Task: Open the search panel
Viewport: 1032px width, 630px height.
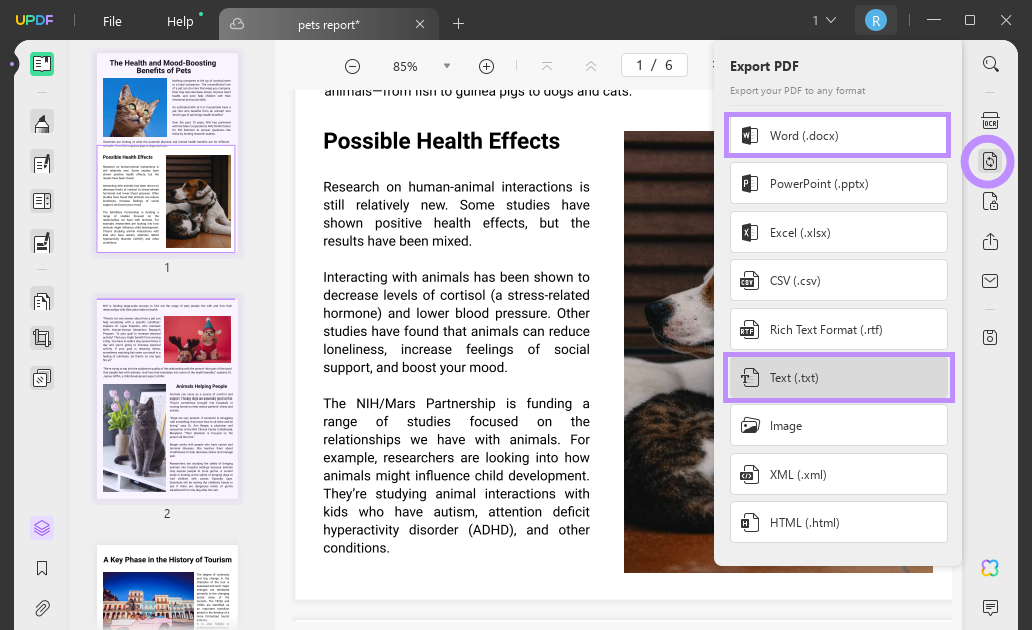Action: pos(990,63)
